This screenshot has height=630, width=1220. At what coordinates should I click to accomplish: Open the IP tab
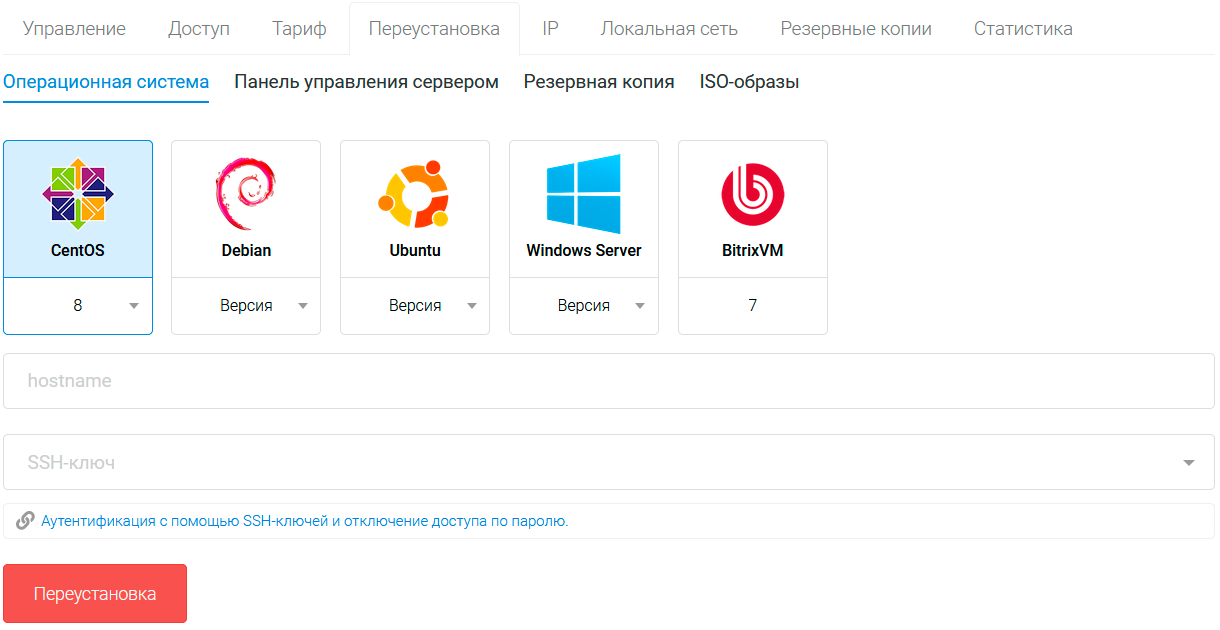tap(550, 29)
